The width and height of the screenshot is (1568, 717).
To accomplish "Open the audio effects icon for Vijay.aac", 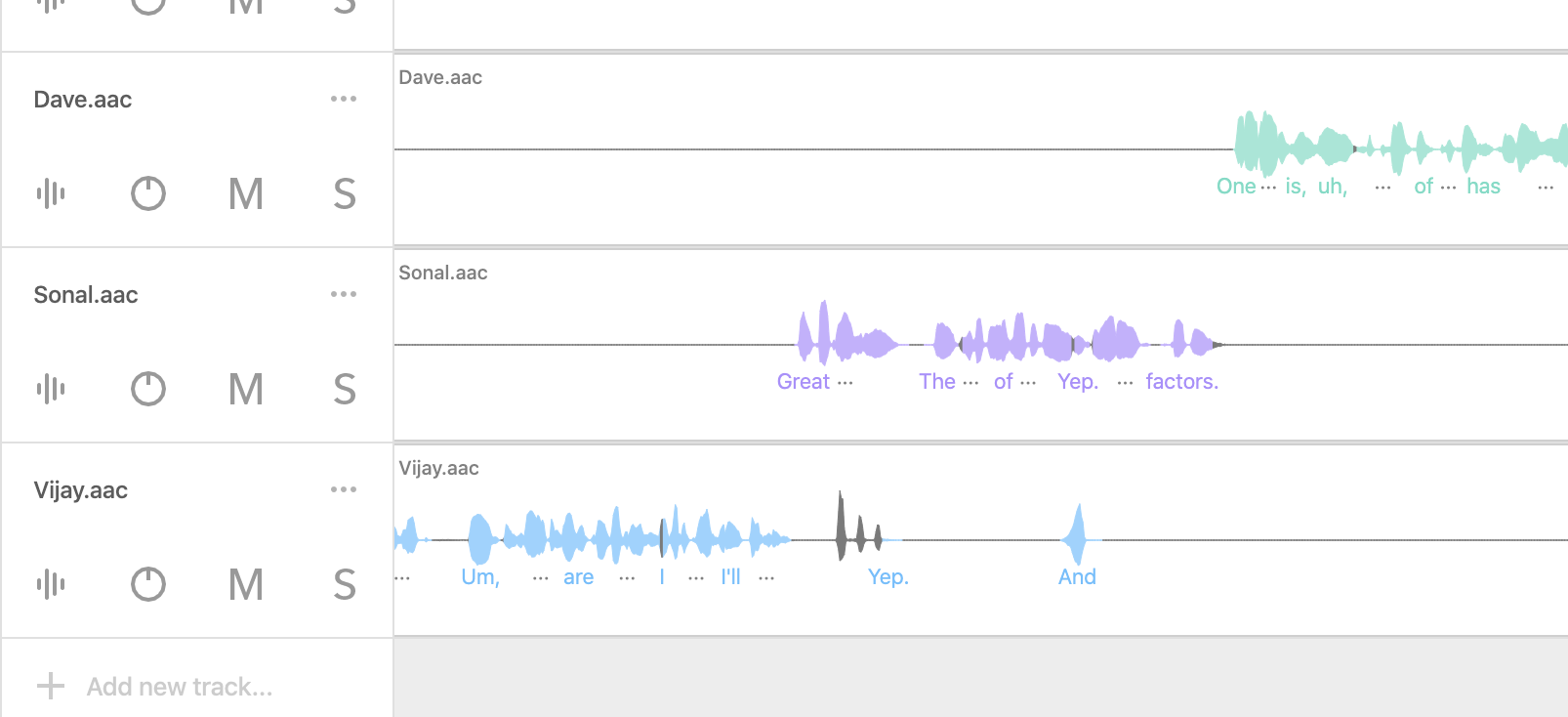I will (x=51, y=584).
